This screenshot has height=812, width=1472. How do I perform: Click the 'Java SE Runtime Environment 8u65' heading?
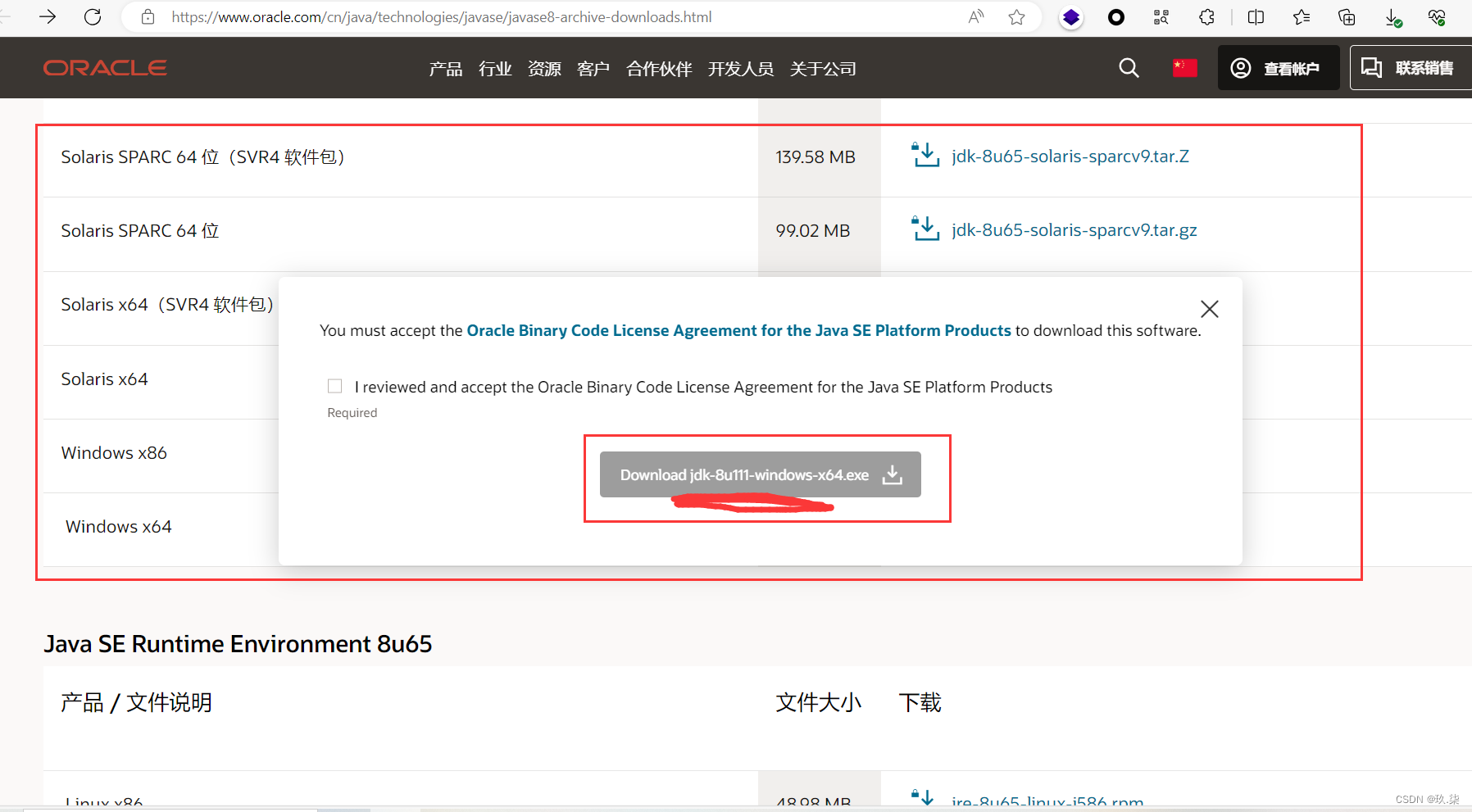pyautogui.click(x=238, y=644)
